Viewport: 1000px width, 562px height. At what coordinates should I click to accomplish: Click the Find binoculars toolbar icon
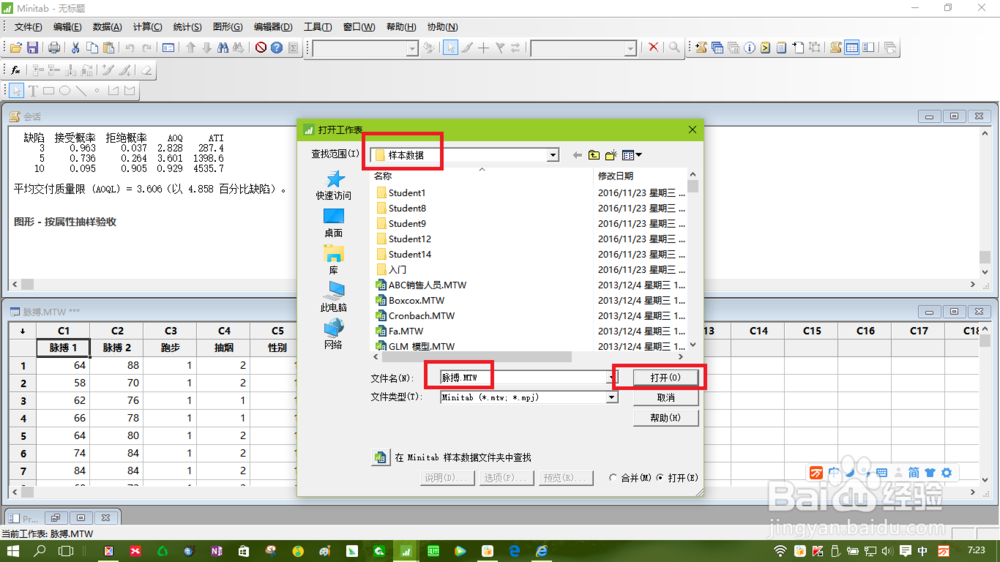coord(223,48)
